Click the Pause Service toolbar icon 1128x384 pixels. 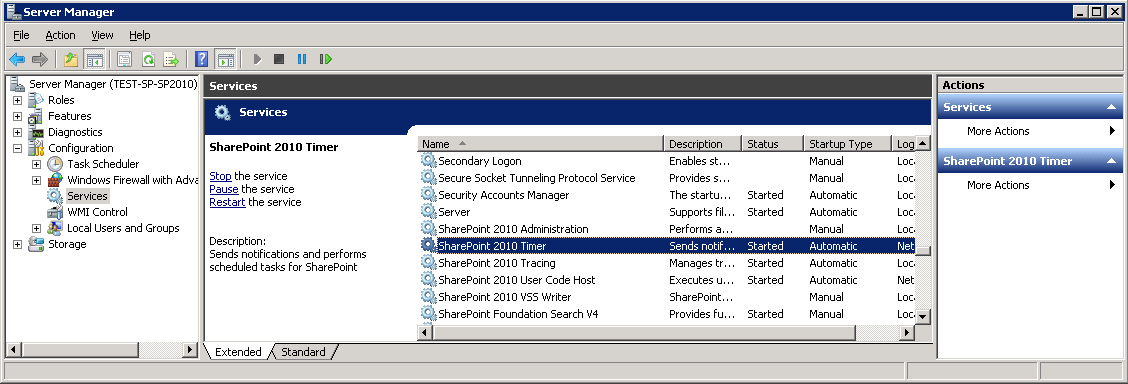301,59
